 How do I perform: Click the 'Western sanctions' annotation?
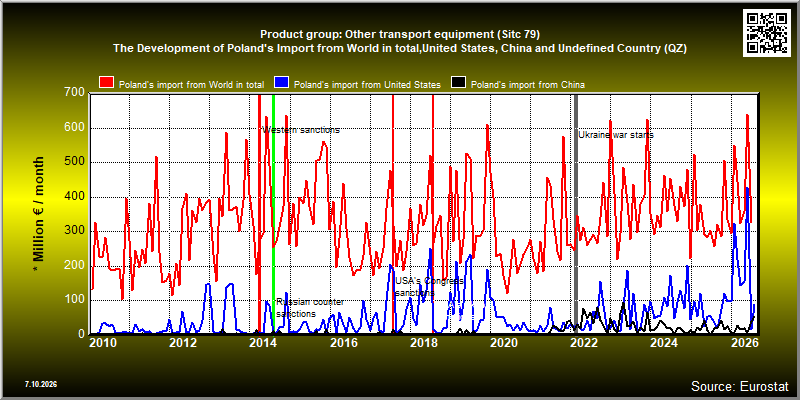(x=301, y=130)
